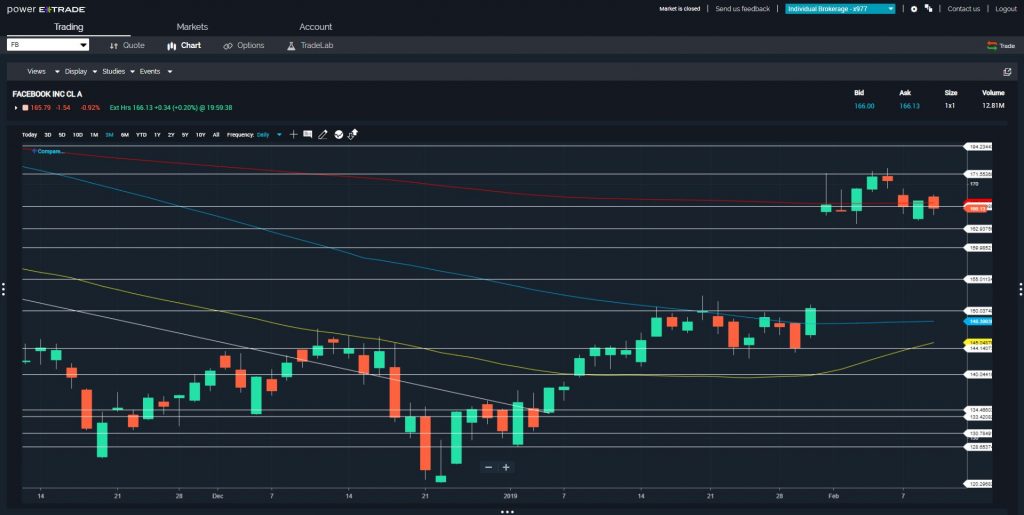Click the Market is closed status
The height and width of the screenshot is (515, 1024).
[x=679, y=8]
